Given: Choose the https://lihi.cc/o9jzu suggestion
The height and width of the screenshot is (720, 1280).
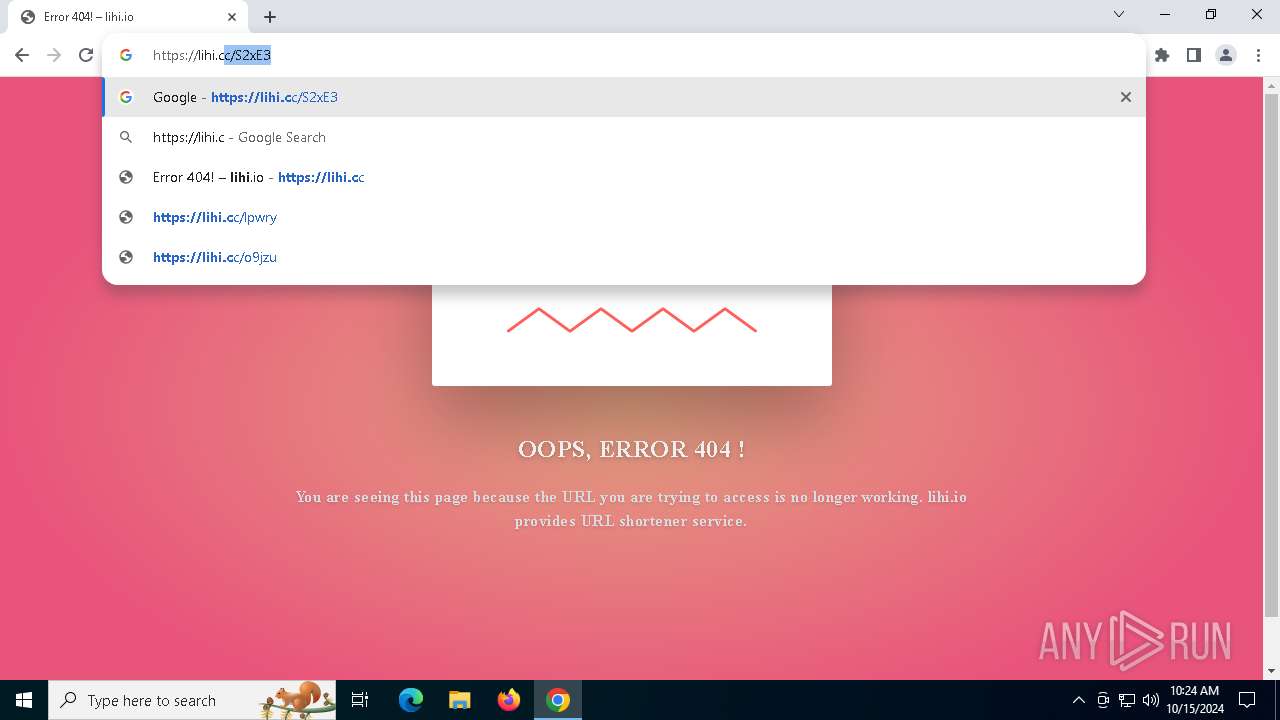Looking at the screenshot, I should [624, 257].
